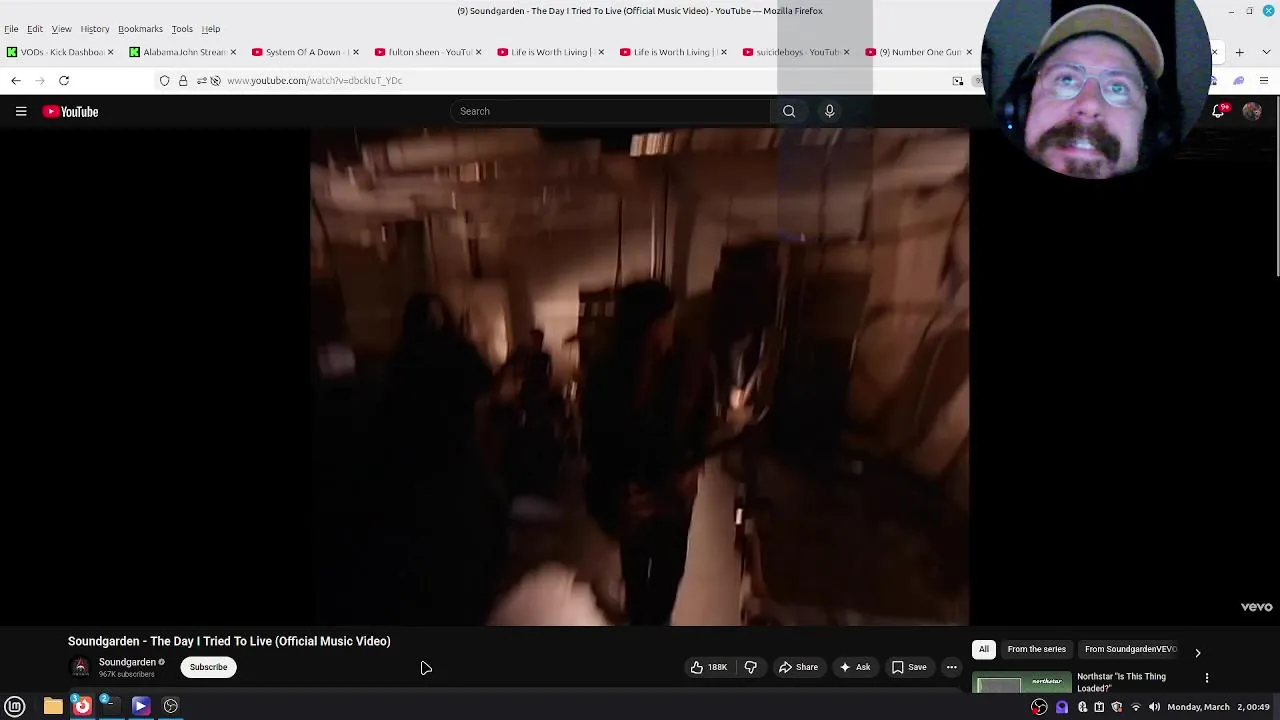Start voice search with microphone icon
This screenshot has height=720, width=1280.
point(829,111)
